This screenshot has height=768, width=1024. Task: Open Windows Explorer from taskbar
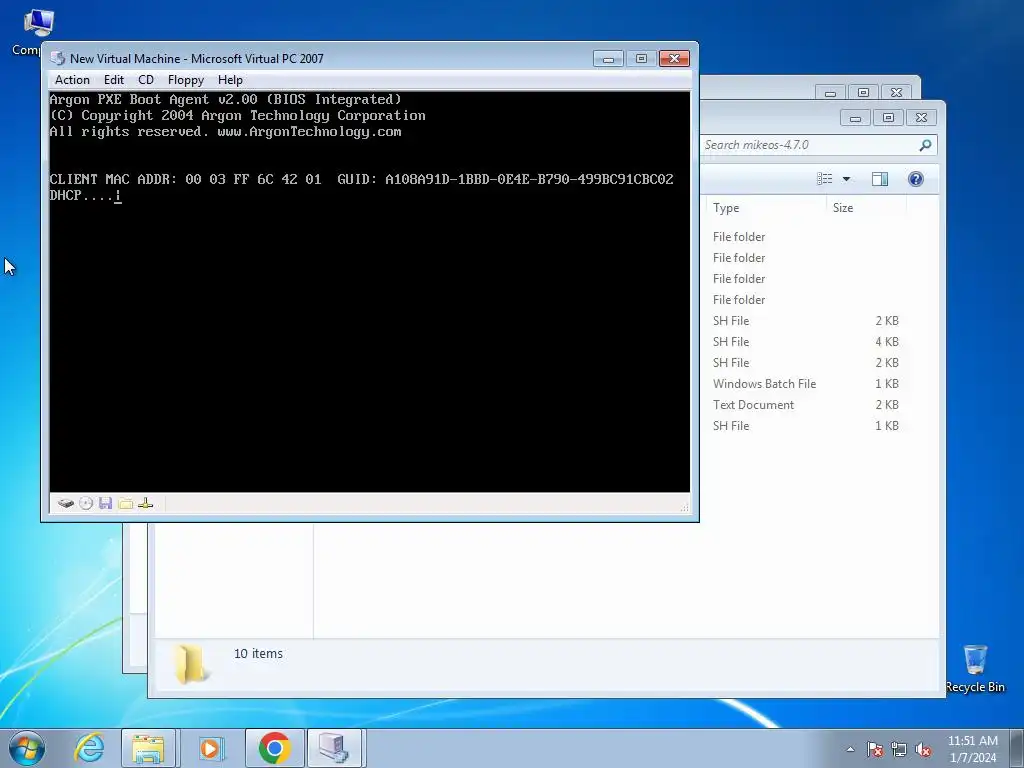[x=148, y=748]
